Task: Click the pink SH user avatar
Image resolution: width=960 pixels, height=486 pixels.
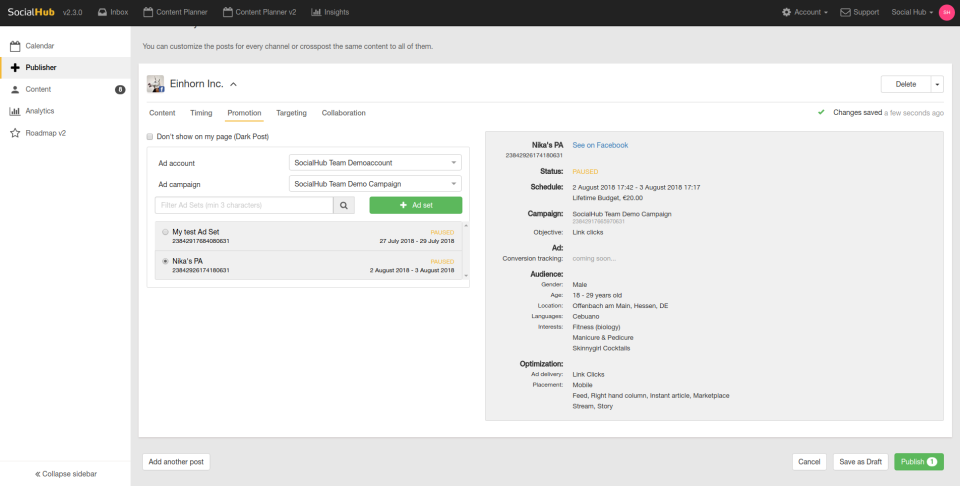Action: tap(947, 12)
